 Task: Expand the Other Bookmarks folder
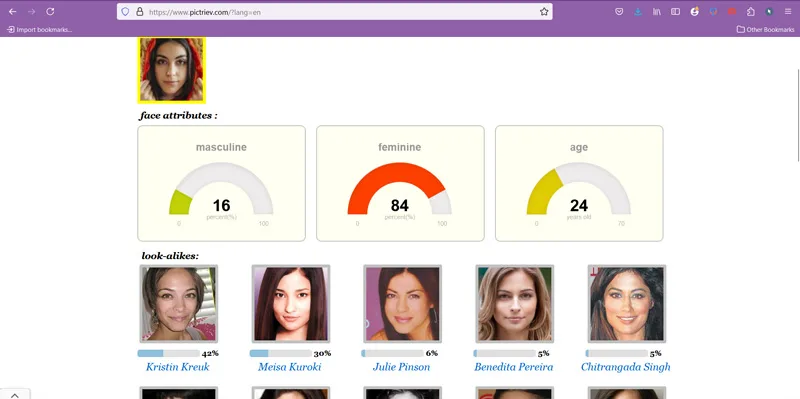click(x=765, y=30)
